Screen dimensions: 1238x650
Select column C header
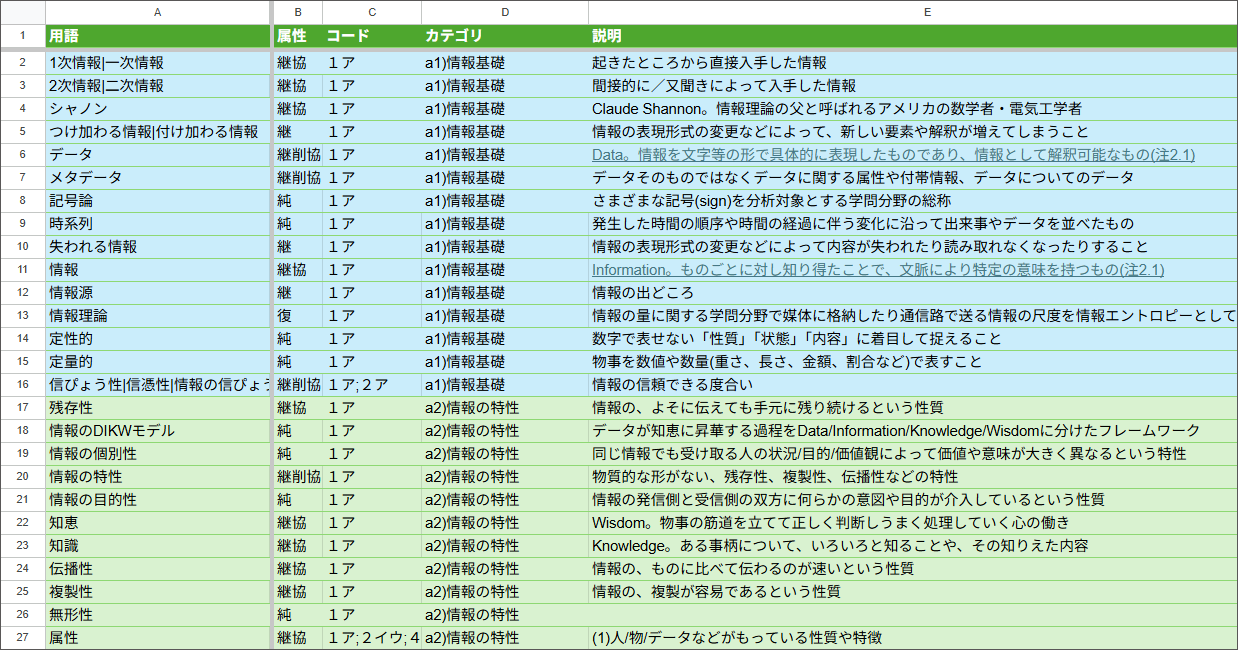coord(372,12)
